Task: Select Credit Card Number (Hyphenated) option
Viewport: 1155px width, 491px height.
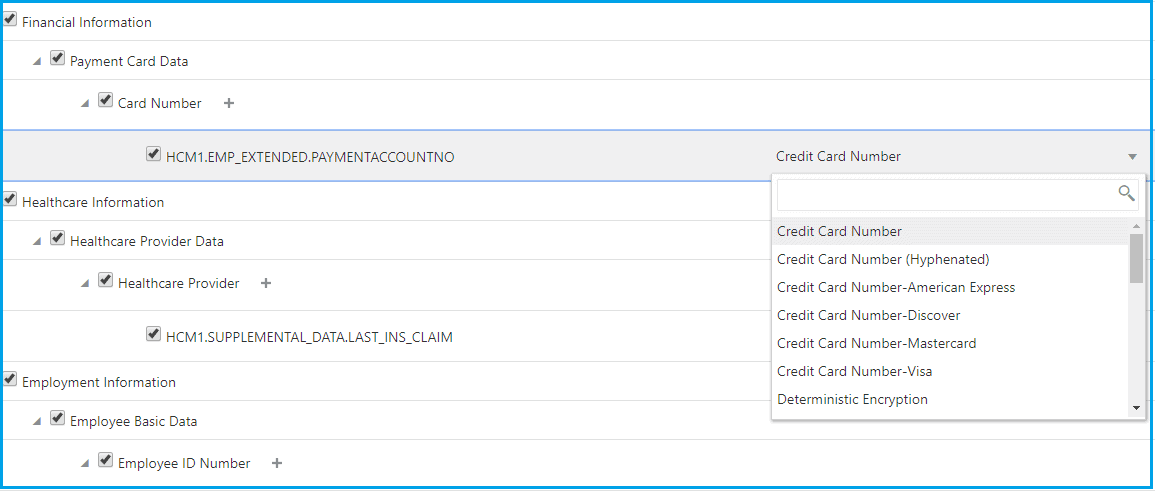Action: (x=883, y=259)
